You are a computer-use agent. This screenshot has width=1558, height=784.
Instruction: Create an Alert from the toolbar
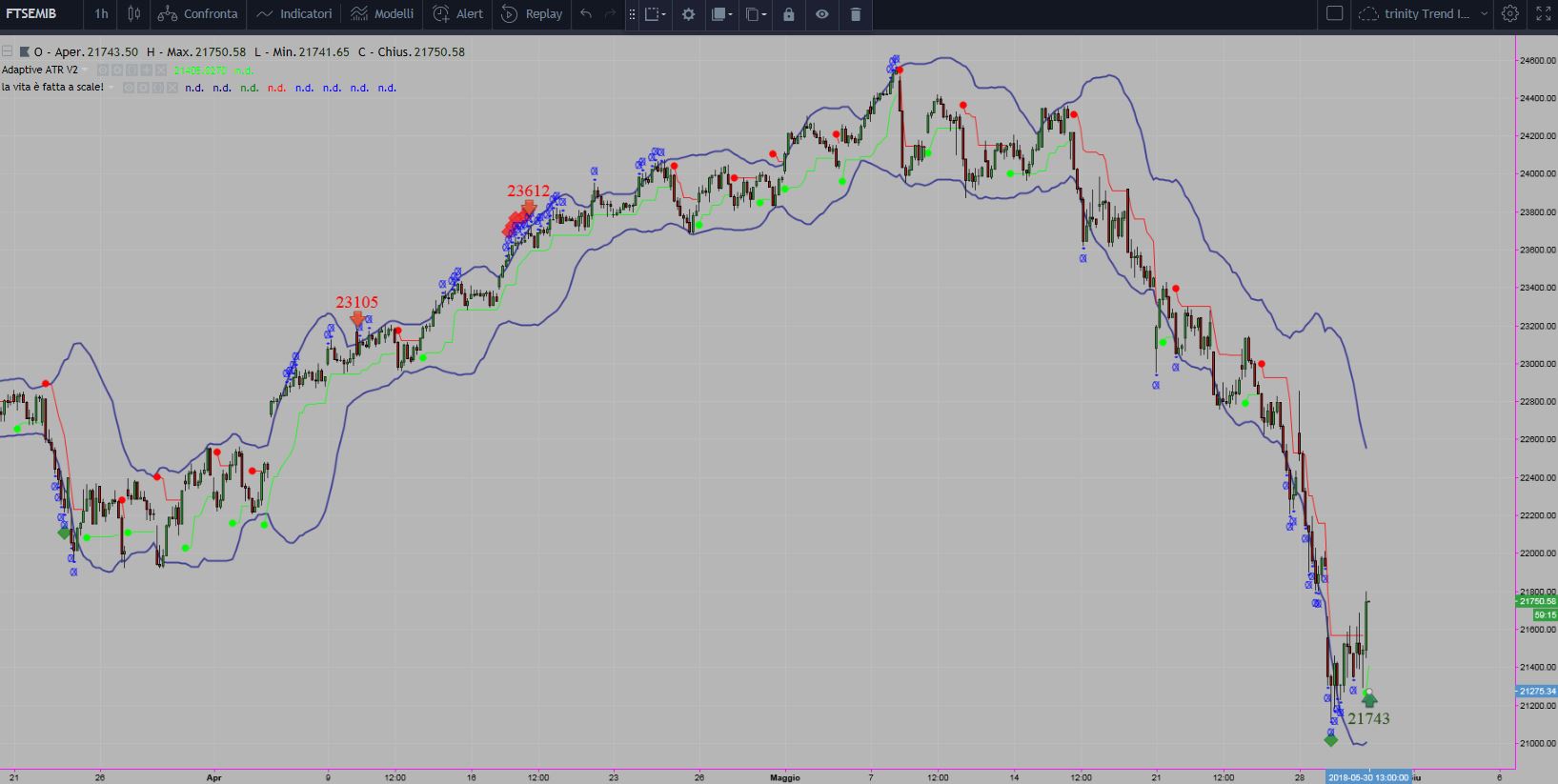[x=458, y=13]
